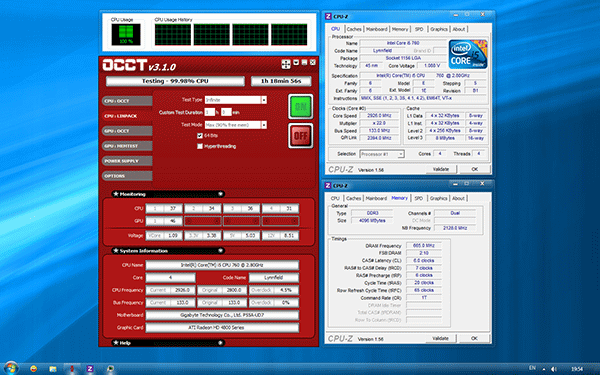Select the GPU : OCCT test tab

[x=127, y=131]
